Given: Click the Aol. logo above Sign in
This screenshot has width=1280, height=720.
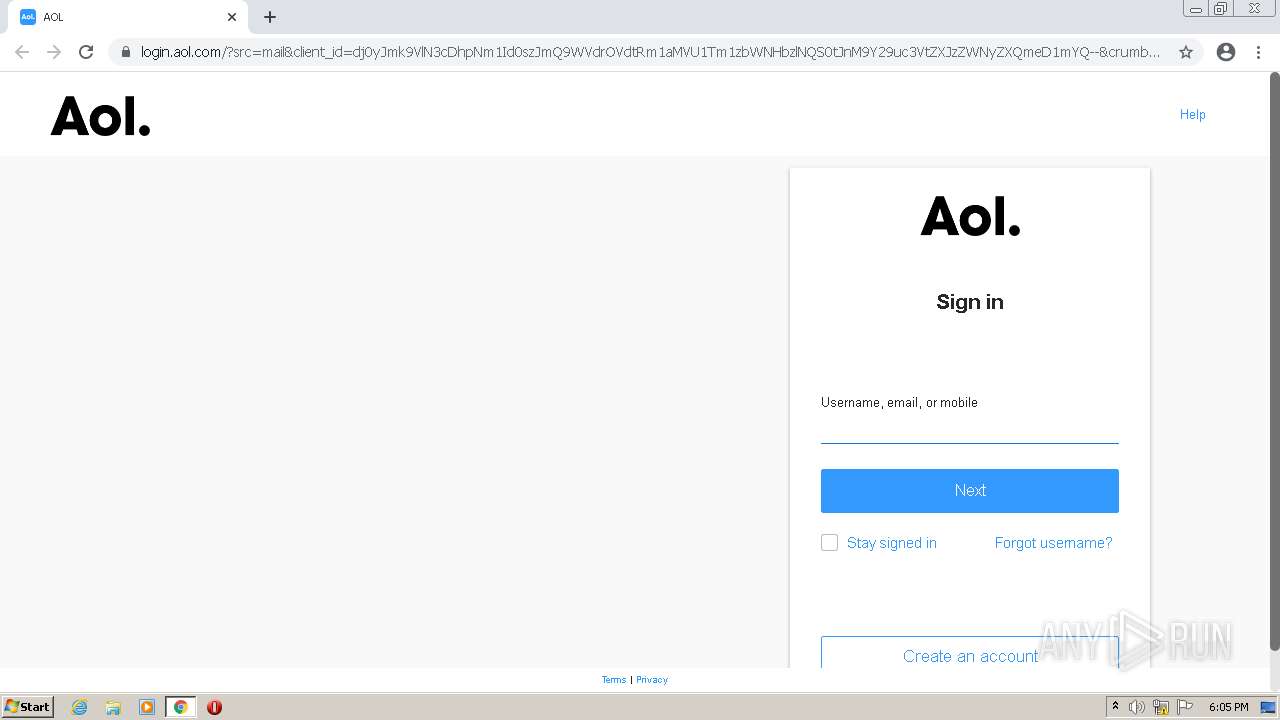Looking at the screenshot, I should coord(970,216).
